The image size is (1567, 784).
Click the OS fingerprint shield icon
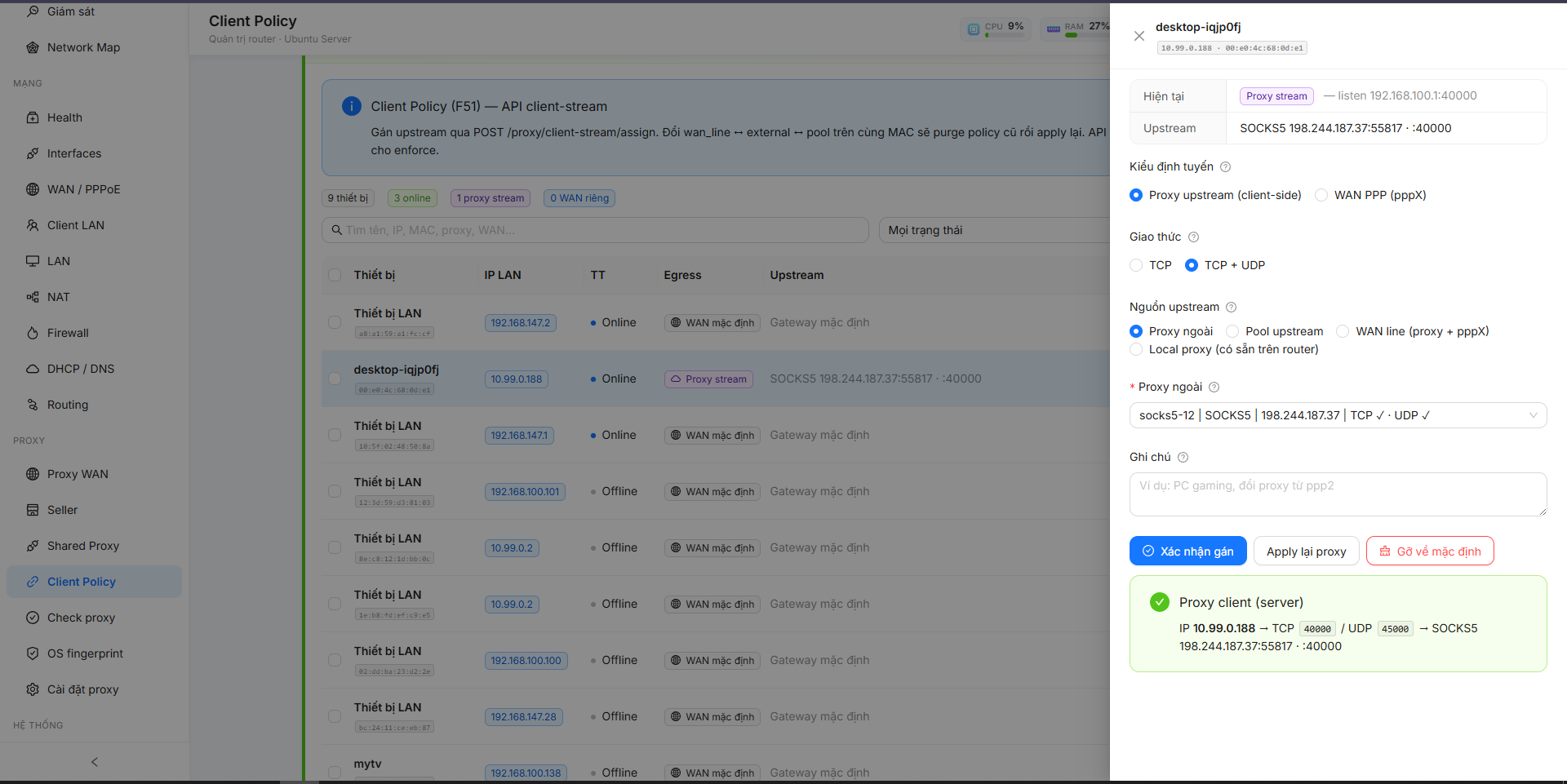33,653
